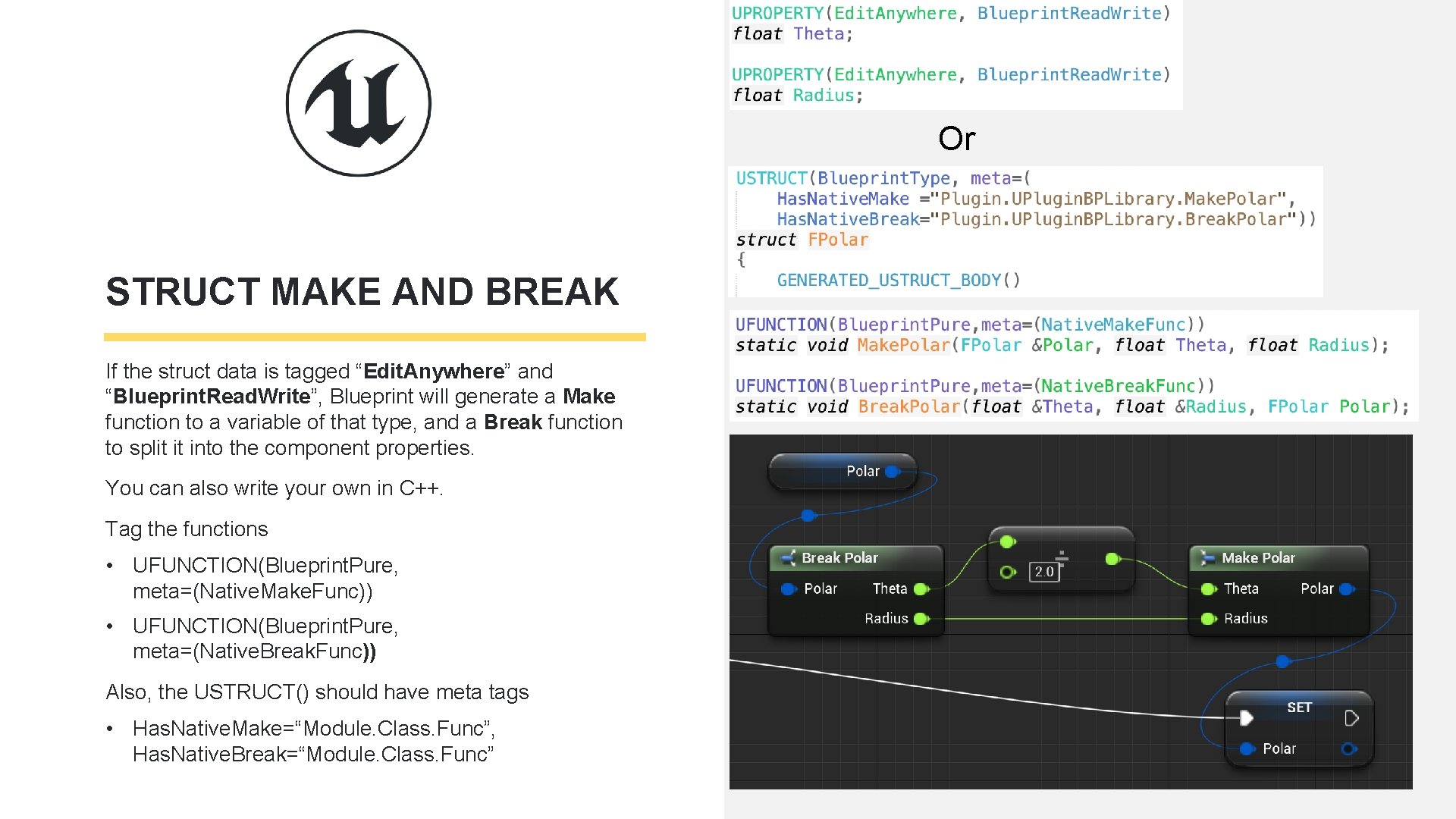The width and height of the screenshot is (1456, 819).
Task: Click the Unreal Engine logo
Action: [358, 102]
